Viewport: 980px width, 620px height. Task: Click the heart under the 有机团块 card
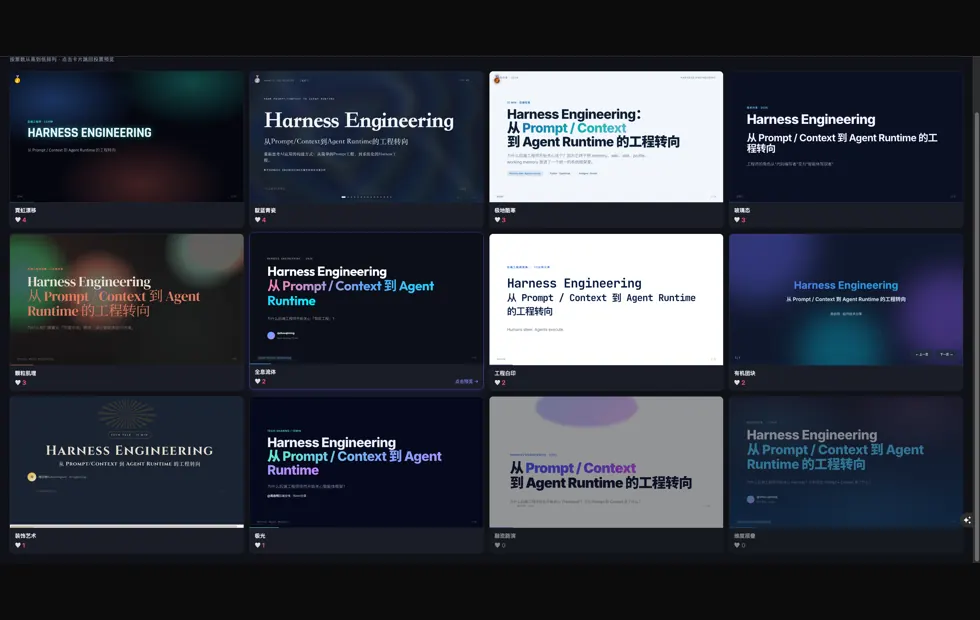(738, 382)
